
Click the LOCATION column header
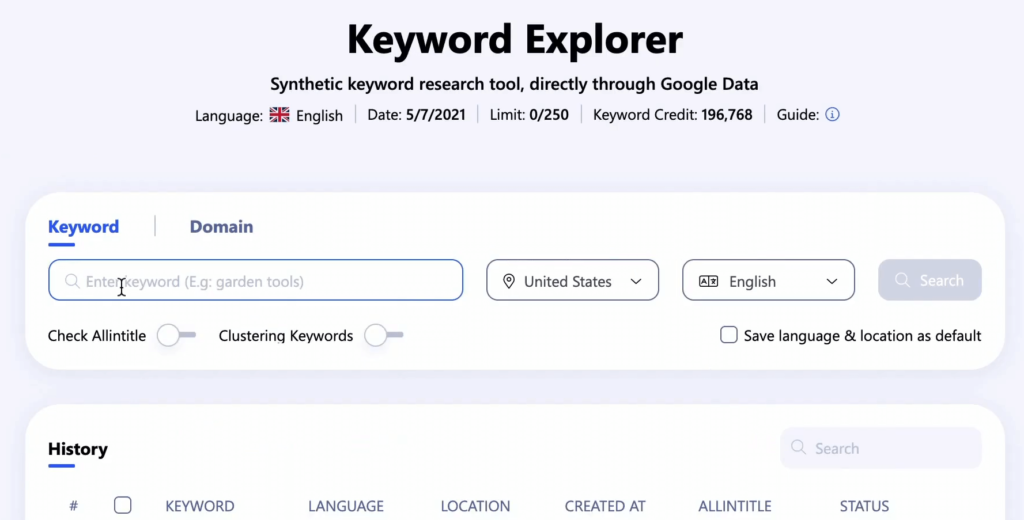point(475,506)
